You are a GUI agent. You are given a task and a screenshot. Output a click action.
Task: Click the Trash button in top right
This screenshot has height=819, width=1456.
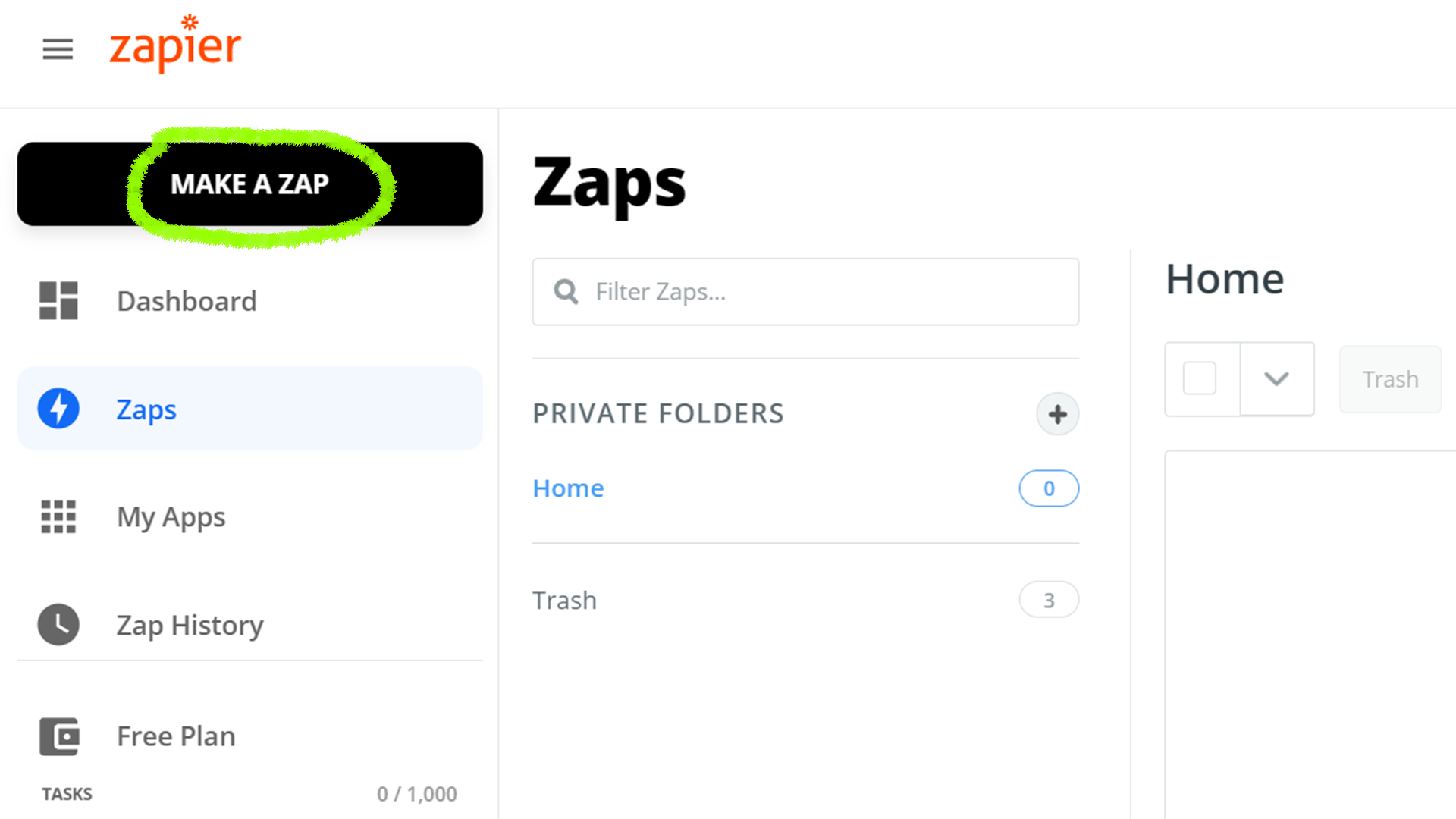tap(1391, 378)
